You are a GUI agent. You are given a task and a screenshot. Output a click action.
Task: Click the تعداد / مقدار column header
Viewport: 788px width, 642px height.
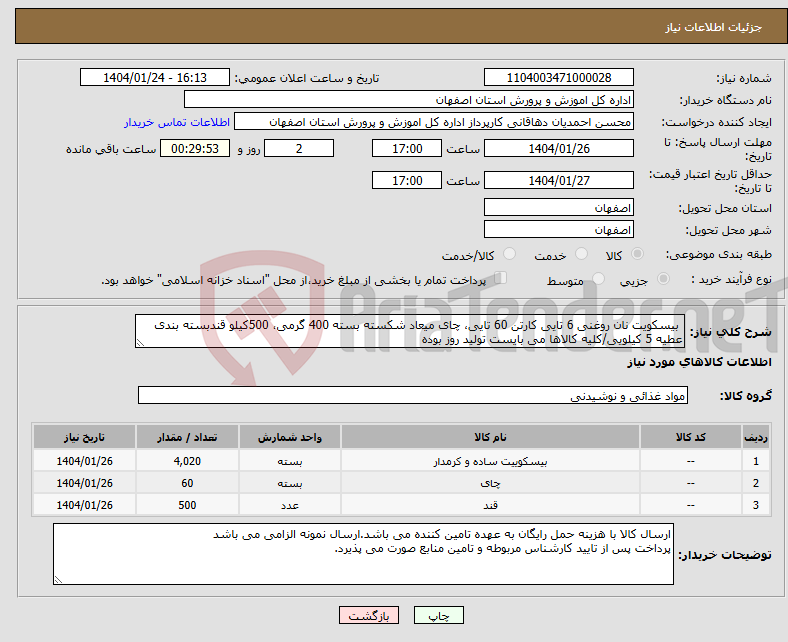tap(187, 437)
